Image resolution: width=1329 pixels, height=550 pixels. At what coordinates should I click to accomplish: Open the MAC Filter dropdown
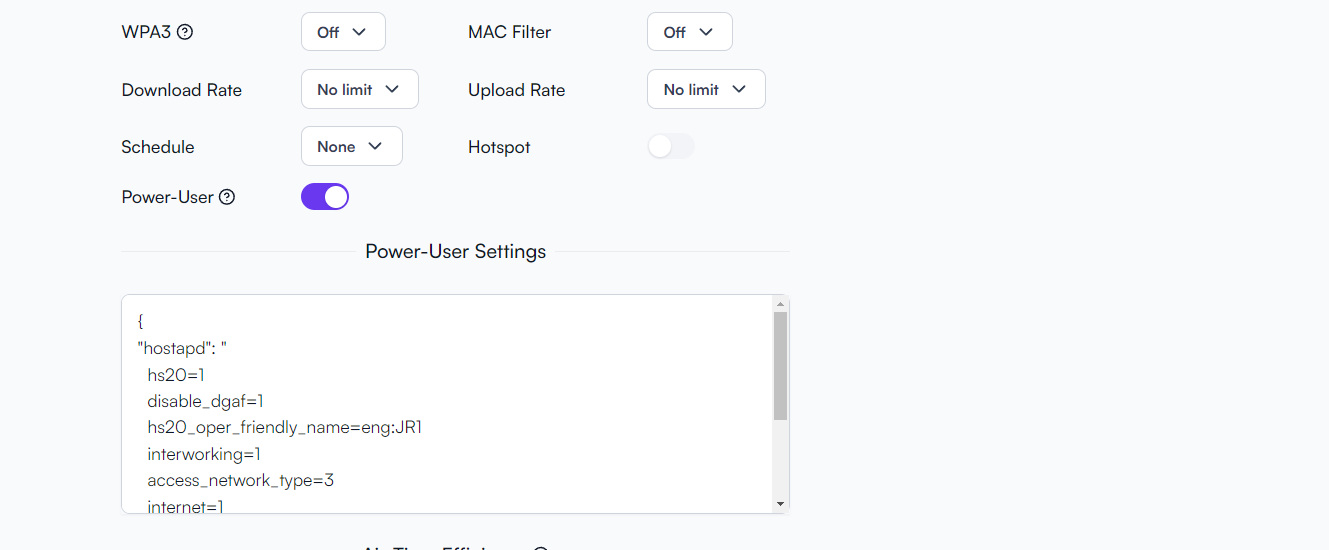point(690,32)
